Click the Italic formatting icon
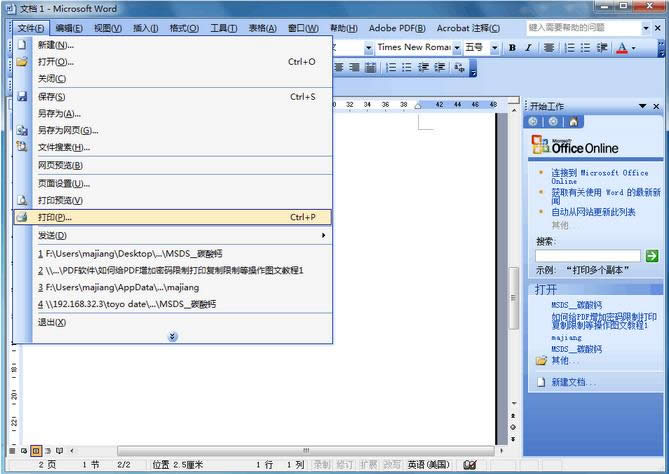The width and height of the screenshot is (669, 474). (x=529, y=47)
